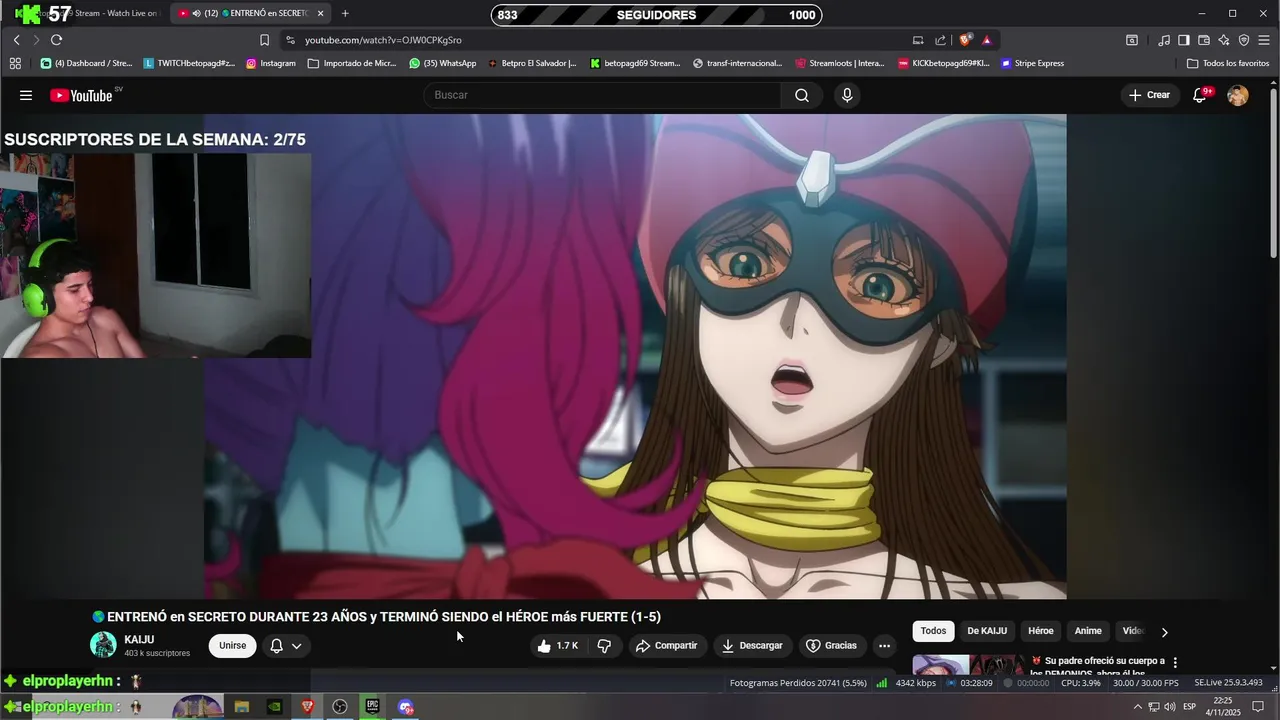Open the NVIDIA app in taskbar
Image resolution: width=1280 pixels, height=720 pixels.
coord(275,707)
